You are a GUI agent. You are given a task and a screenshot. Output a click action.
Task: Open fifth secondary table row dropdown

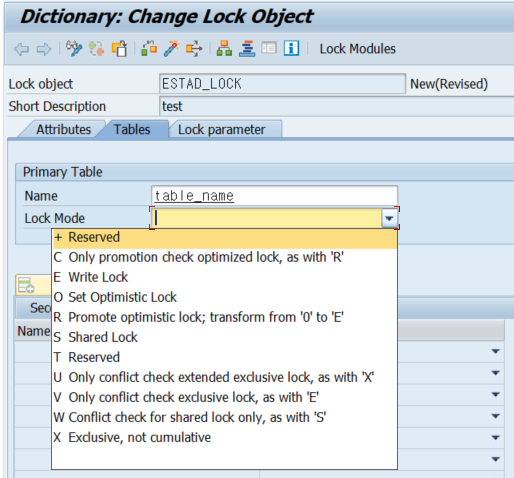click(496, 438)
